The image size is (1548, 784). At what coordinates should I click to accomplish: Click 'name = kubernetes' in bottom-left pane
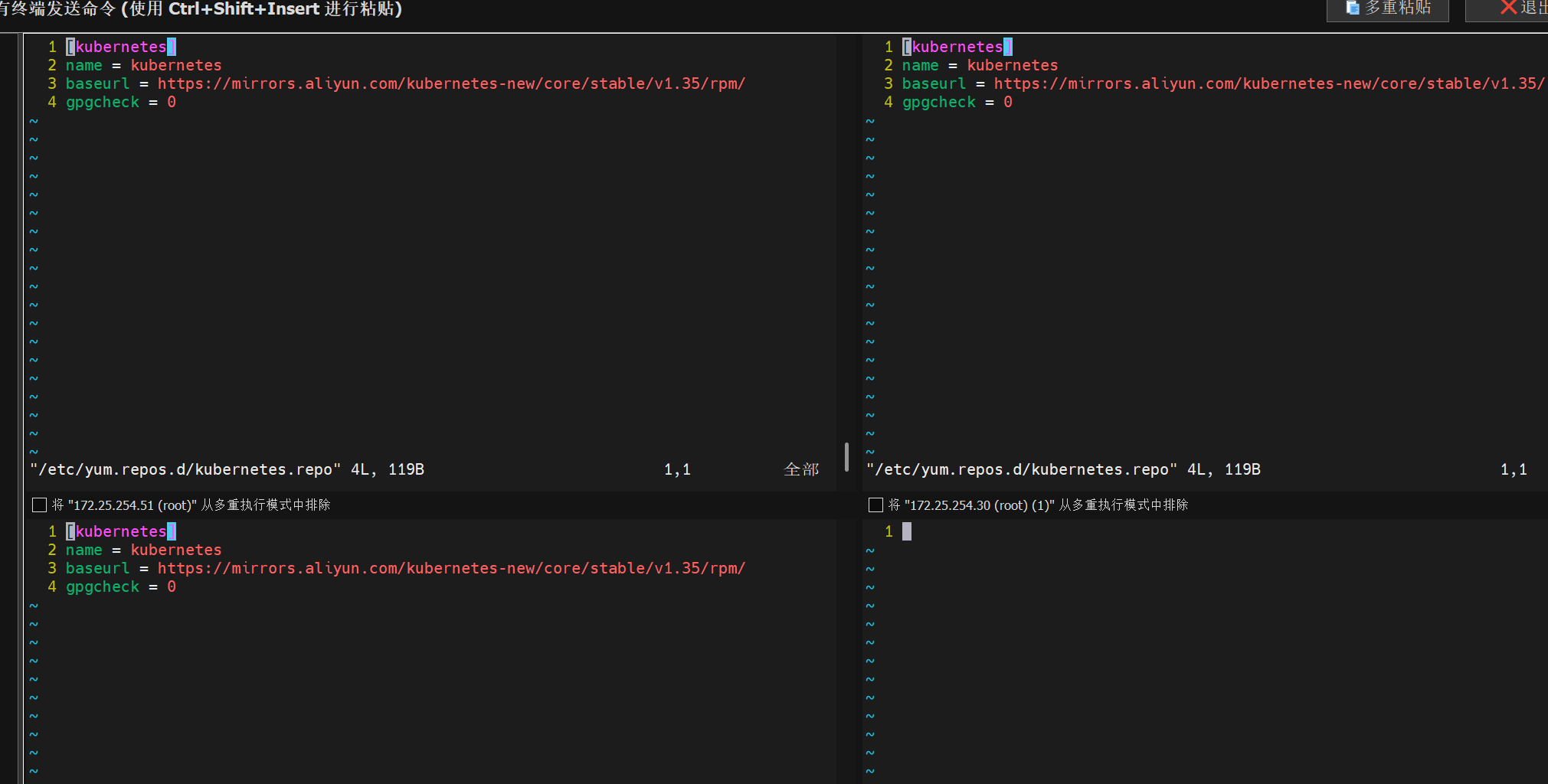click(x=143, y=550)
